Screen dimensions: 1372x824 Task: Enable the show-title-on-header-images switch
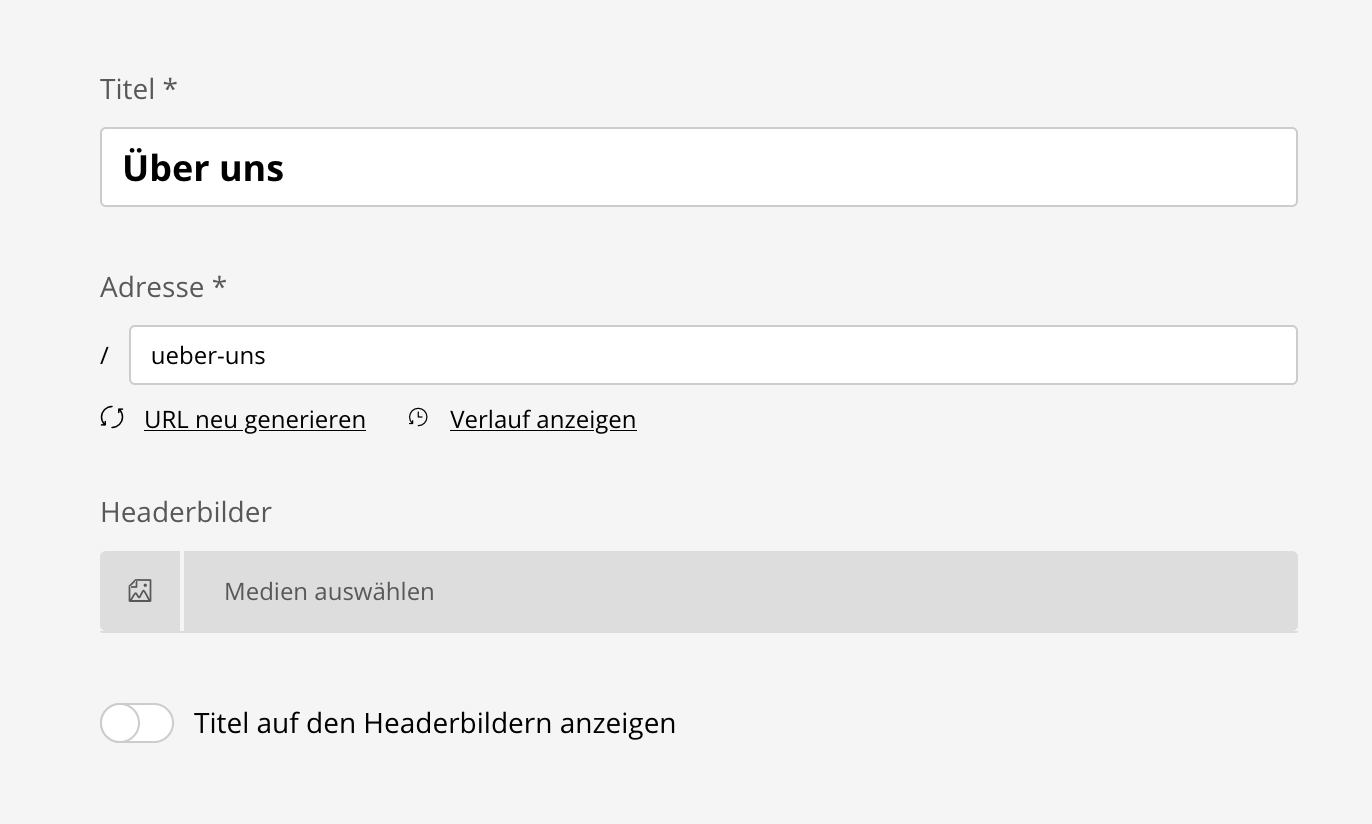137,723
